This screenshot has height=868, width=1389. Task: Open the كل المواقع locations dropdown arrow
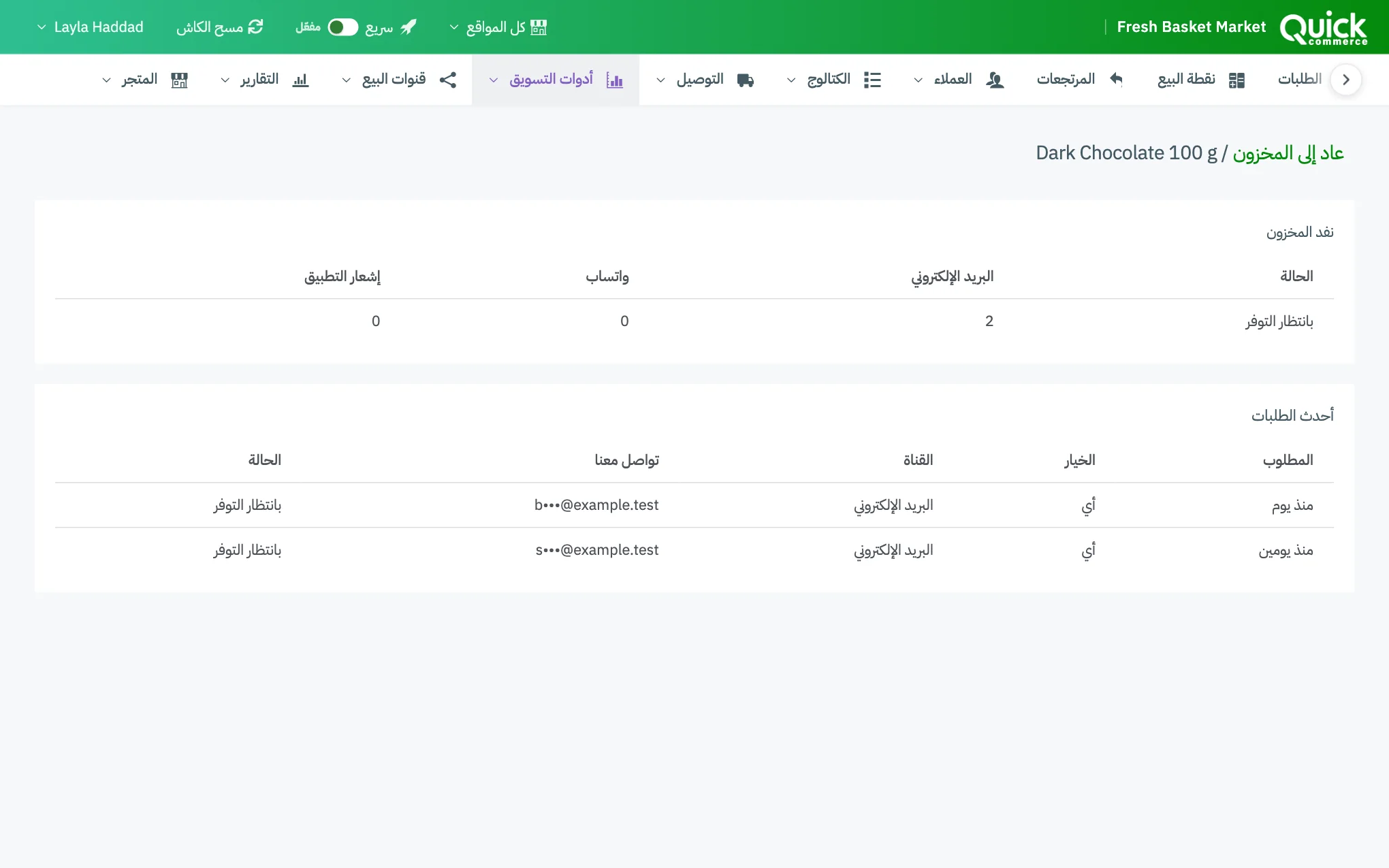(454, 27)
